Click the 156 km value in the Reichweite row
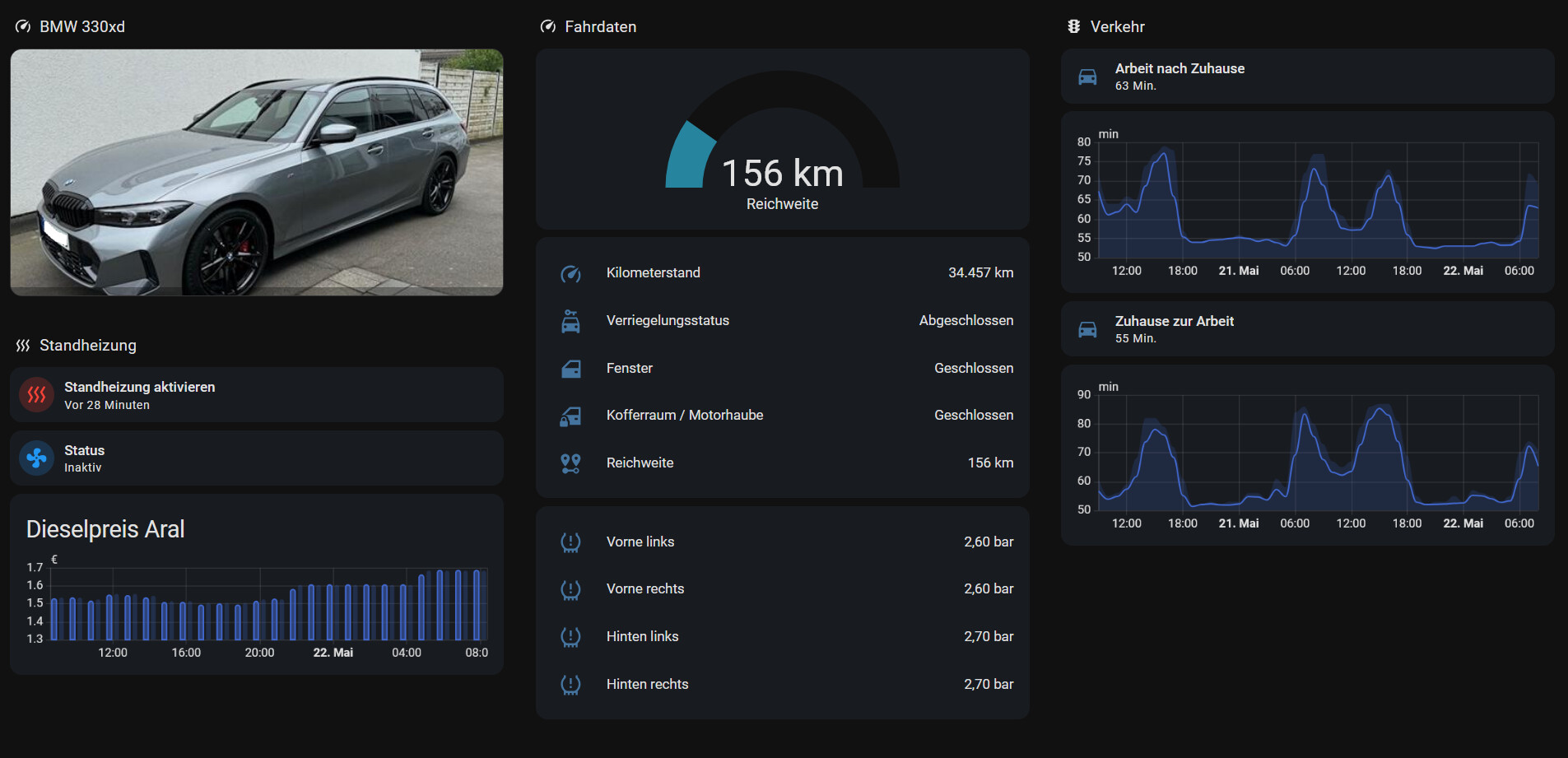 pyautogui.click(x=990, y=463)
